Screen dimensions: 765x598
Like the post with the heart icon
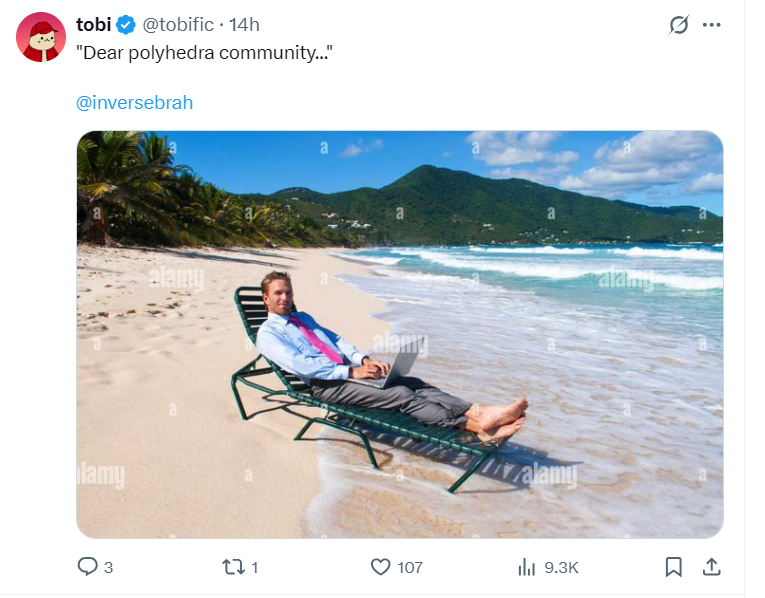(380, 567)
